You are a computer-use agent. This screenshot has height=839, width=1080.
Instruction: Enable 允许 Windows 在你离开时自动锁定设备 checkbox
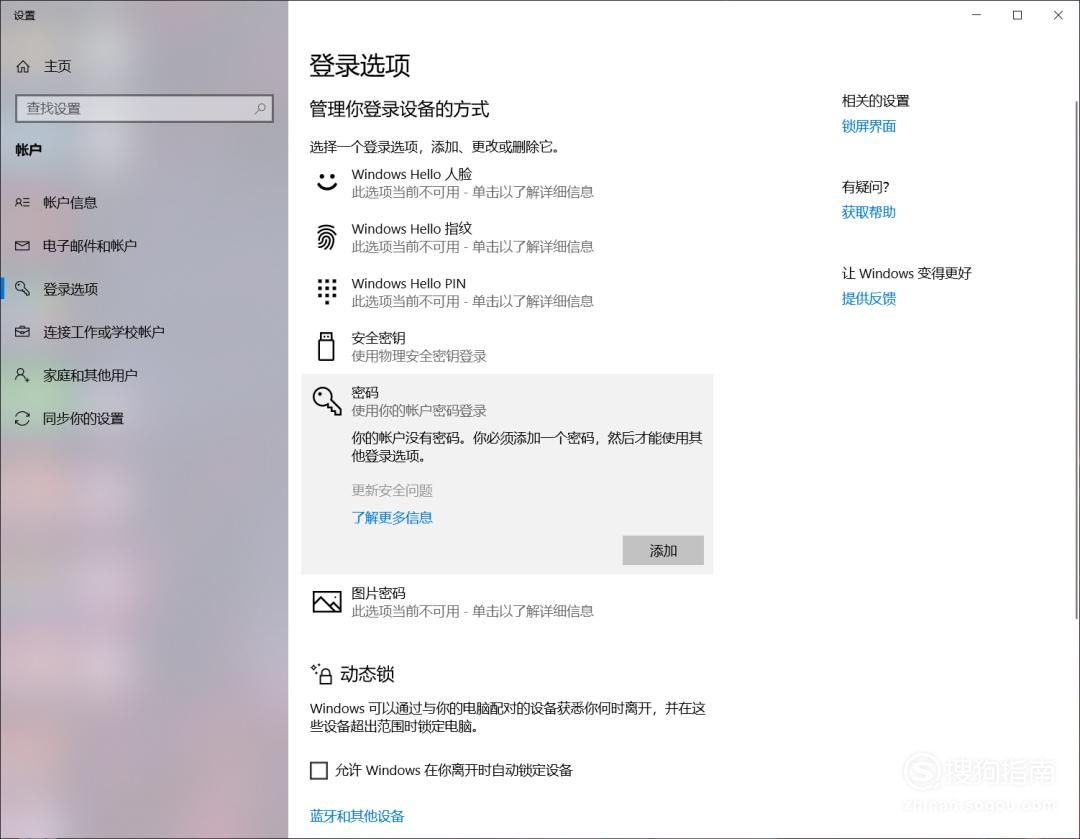(x=319, y=770)
